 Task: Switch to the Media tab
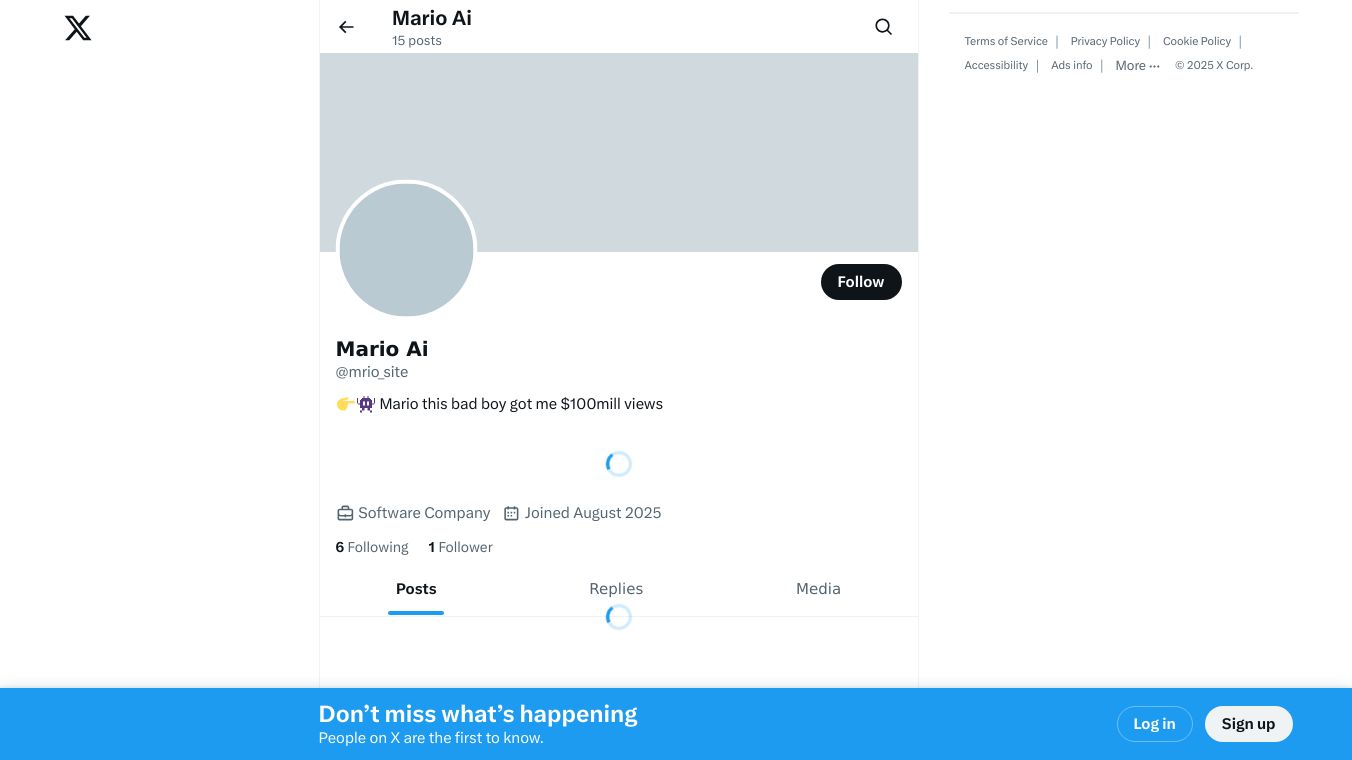818,589
